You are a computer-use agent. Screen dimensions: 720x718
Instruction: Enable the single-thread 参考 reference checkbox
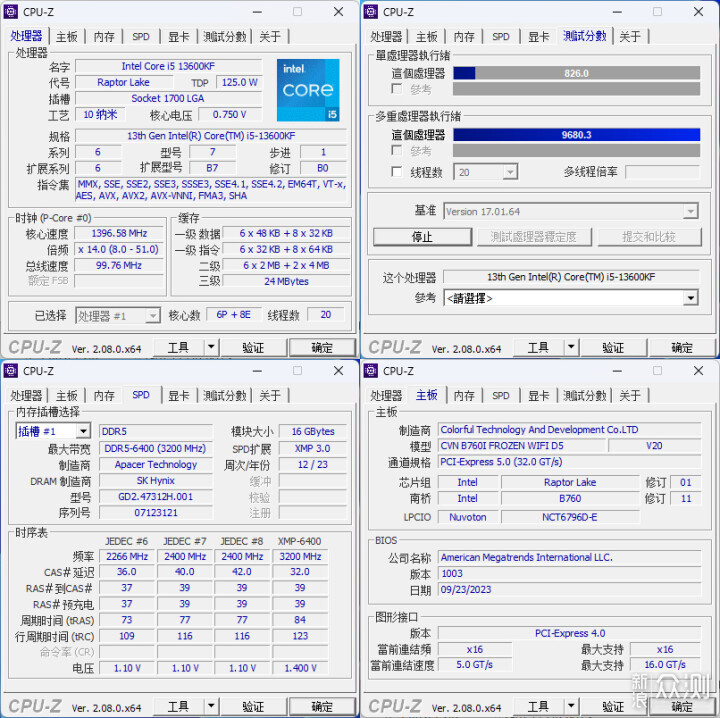pyautogui.click(x=397, y=89)
